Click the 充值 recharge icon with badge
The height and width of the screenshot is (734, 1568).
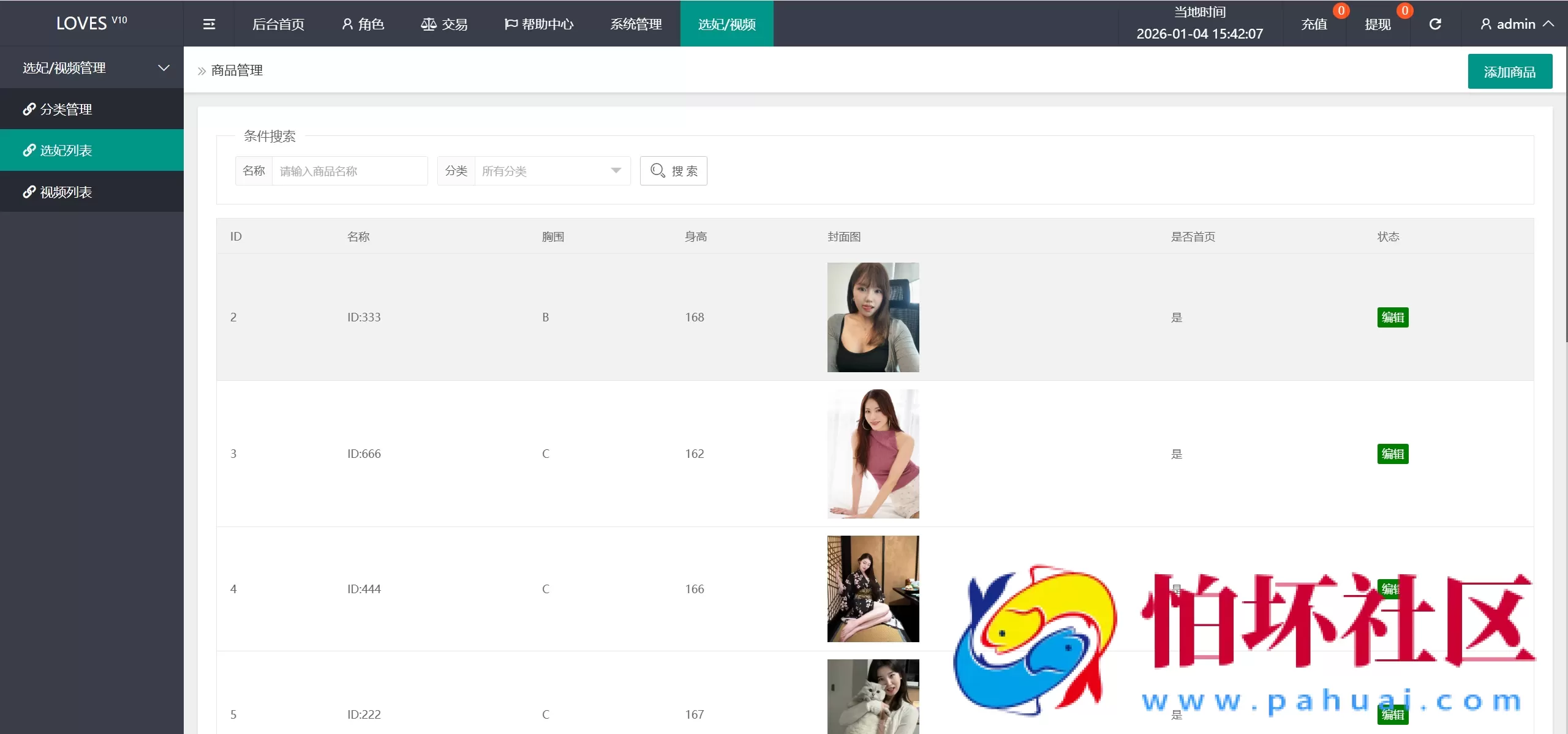pos(1314,23)
